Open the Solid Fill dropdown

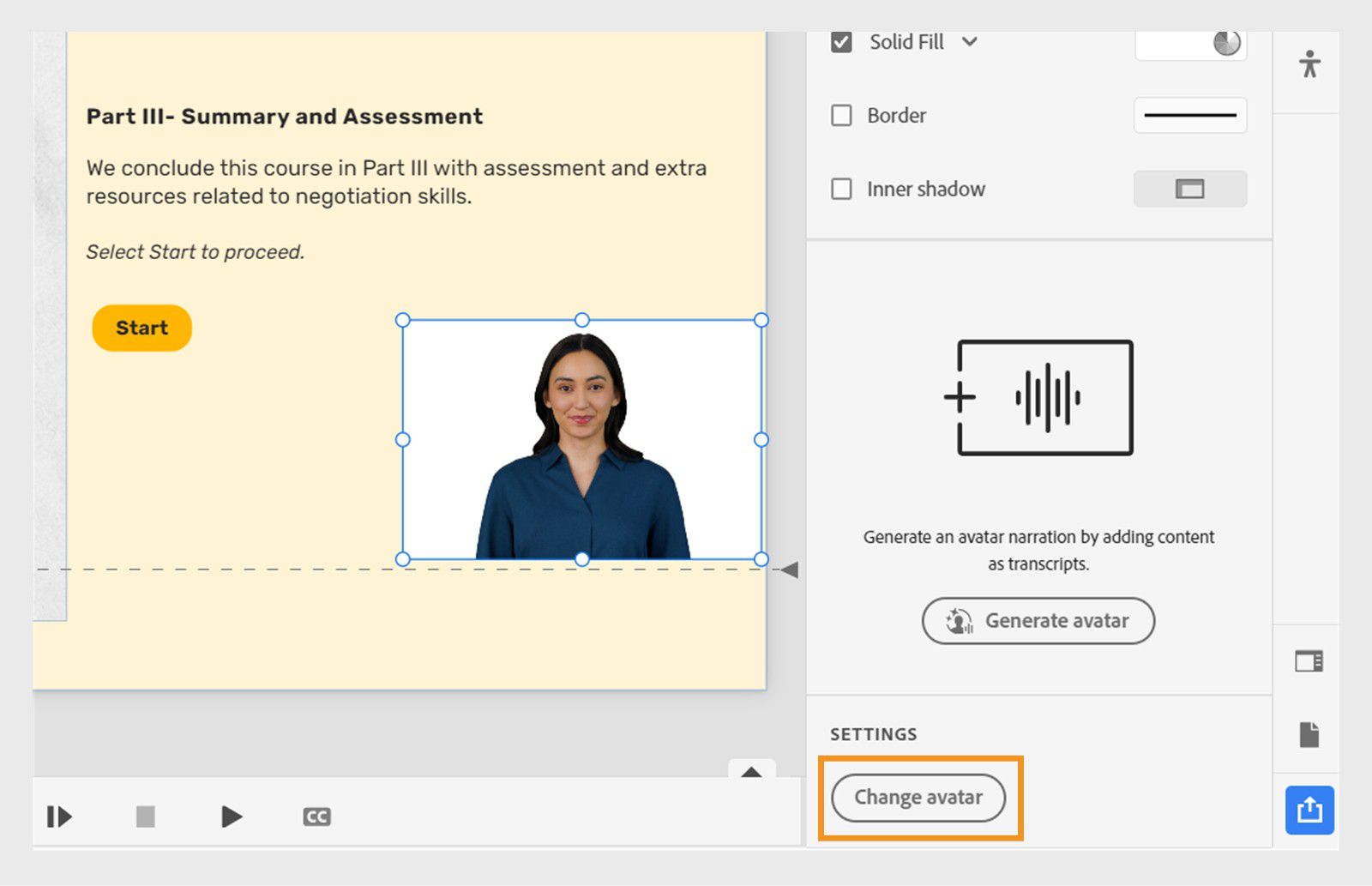click(972, 42)
